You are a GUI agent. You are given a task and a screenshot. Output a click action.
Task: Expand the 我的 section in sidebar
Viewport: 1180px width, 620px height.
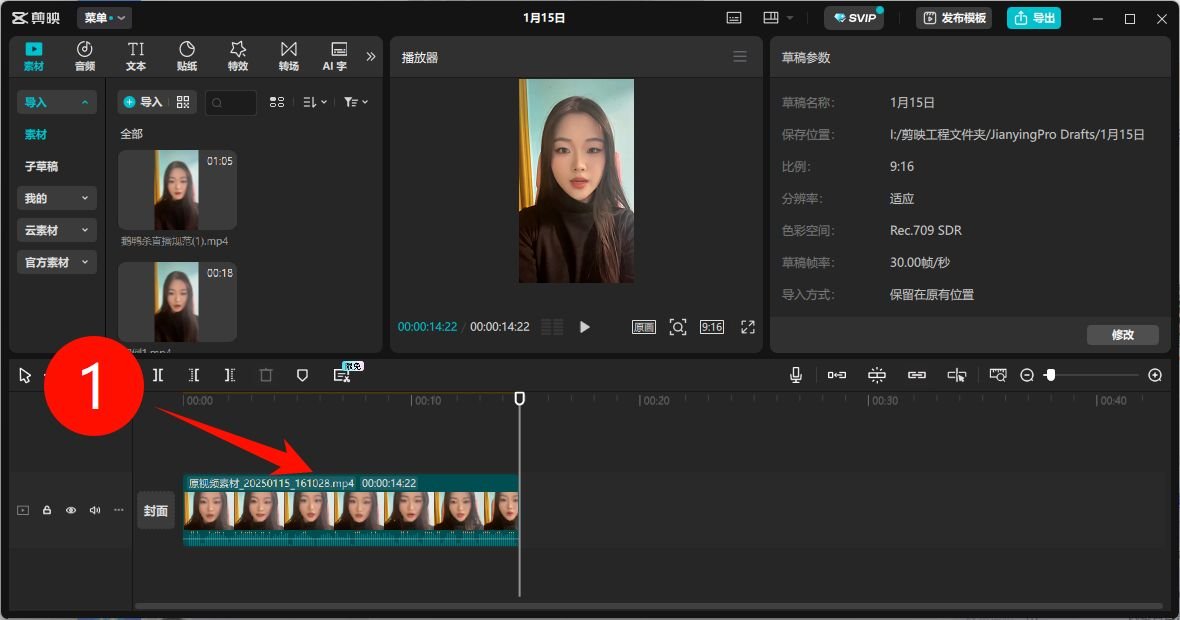(x=56, y=198)
